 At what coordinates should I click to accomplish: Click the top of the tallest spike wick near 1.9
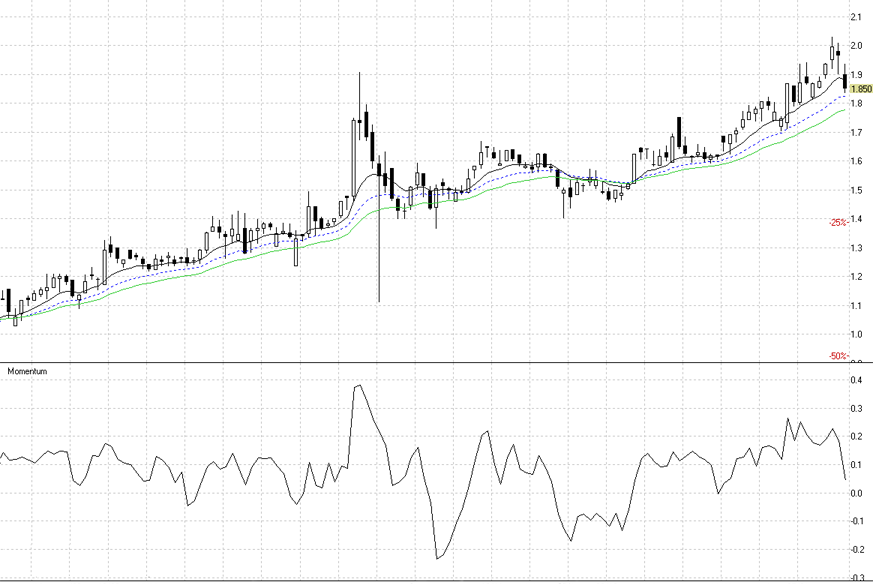tap(360, 73)
